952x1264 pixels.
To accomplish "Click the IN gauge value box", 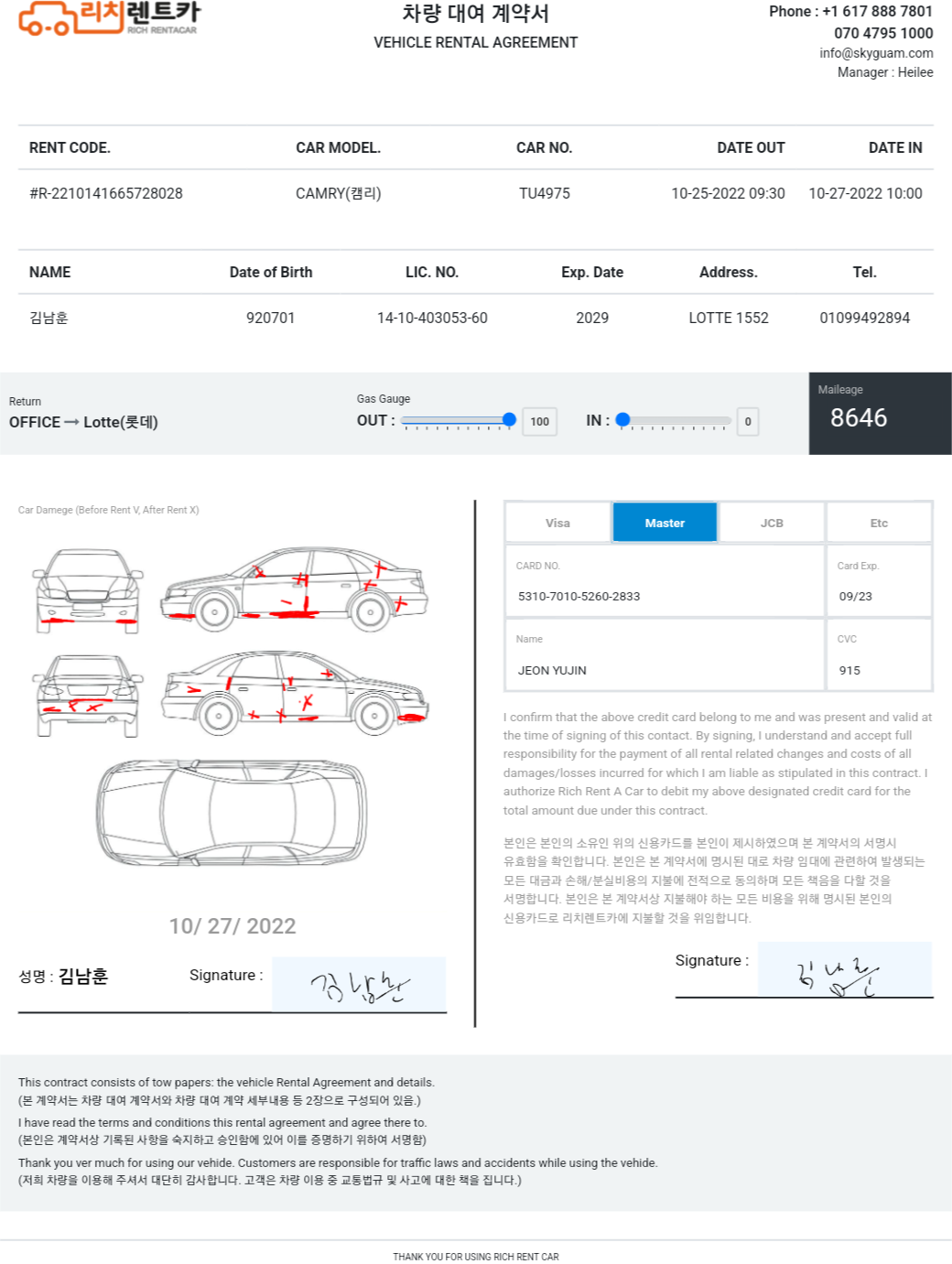I will [x=748, y=422].
